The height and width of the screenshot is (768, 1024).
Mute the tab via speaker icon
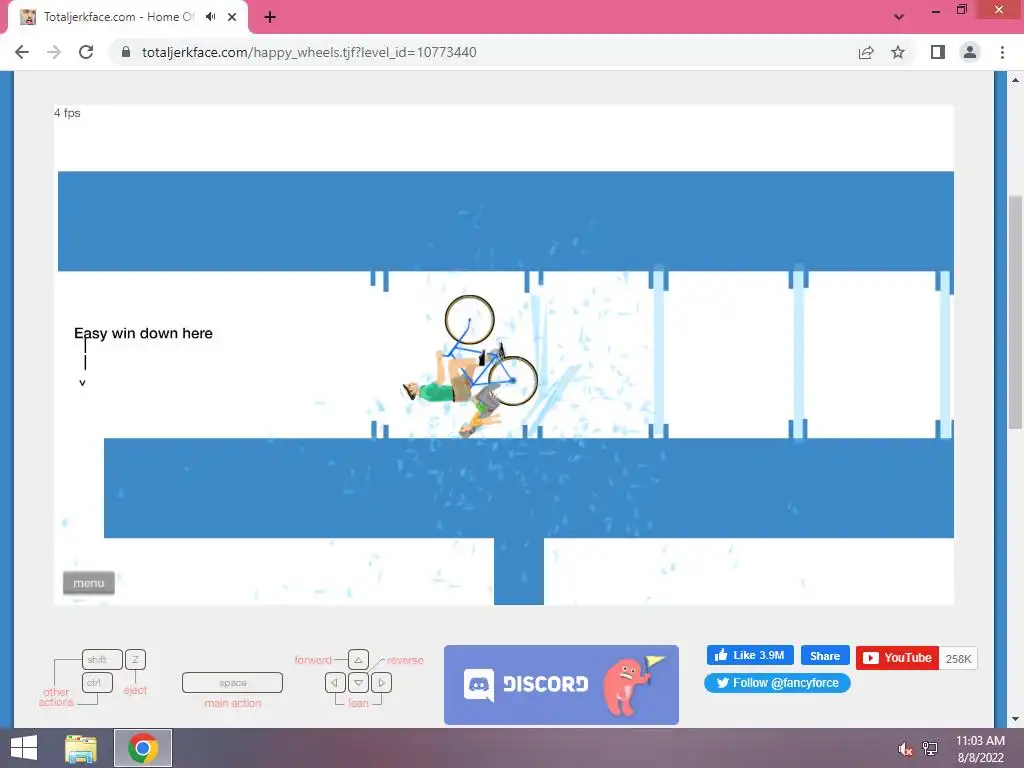point(210,17)
